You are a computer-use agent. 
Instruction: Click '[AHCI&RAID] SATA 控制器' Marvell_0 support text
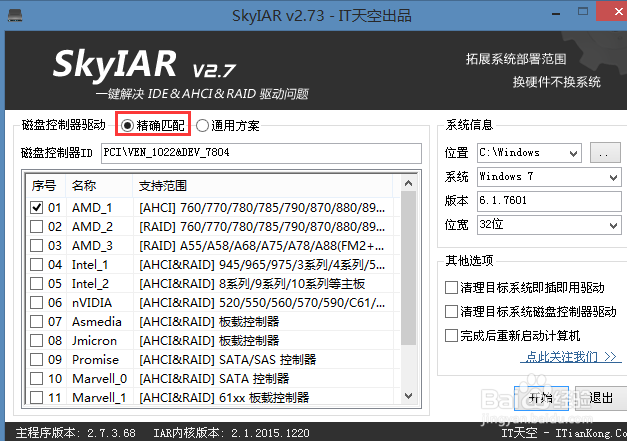click(214, 379)
